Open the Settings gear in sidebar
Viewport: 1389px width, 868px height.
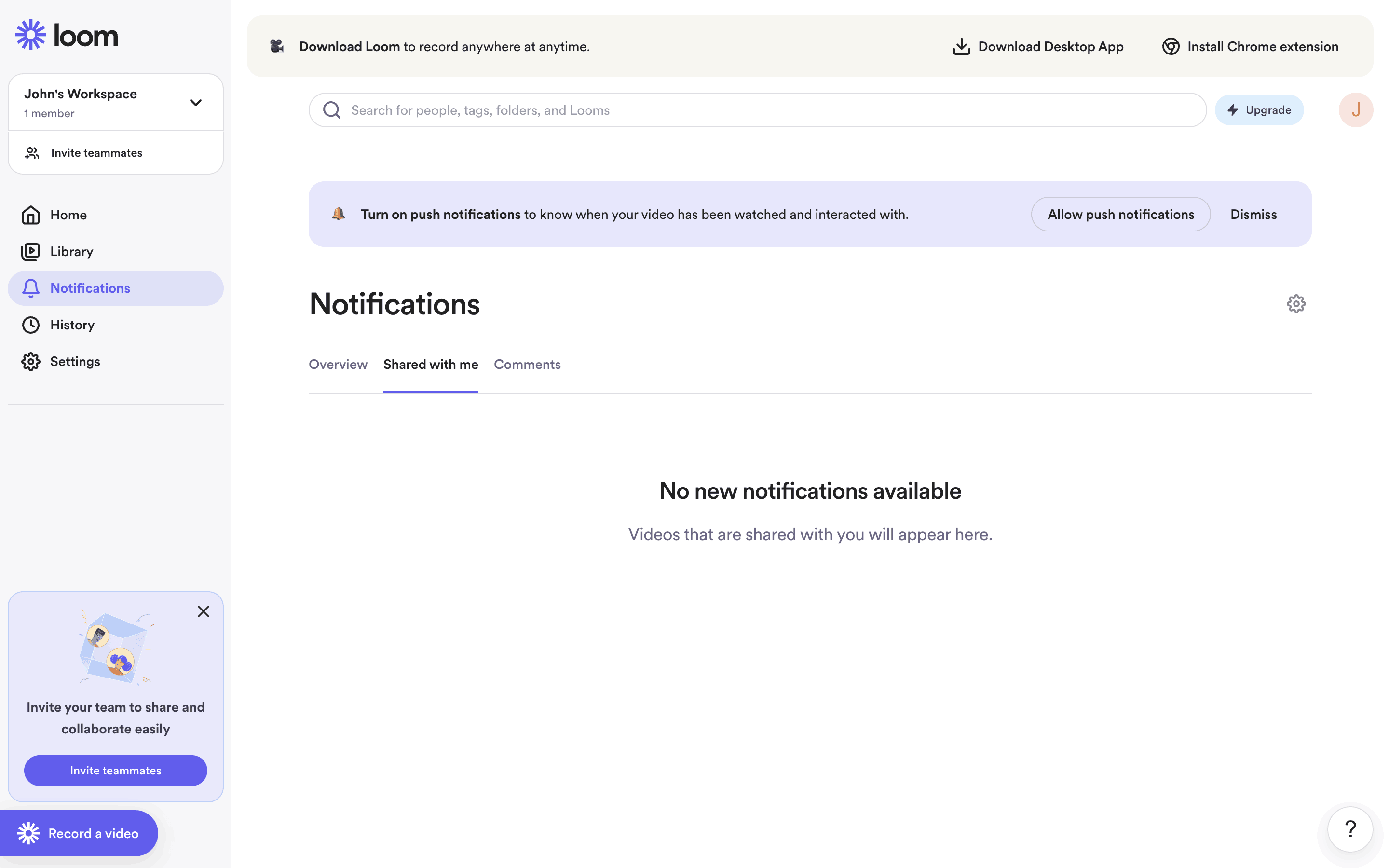pos(30,361)
